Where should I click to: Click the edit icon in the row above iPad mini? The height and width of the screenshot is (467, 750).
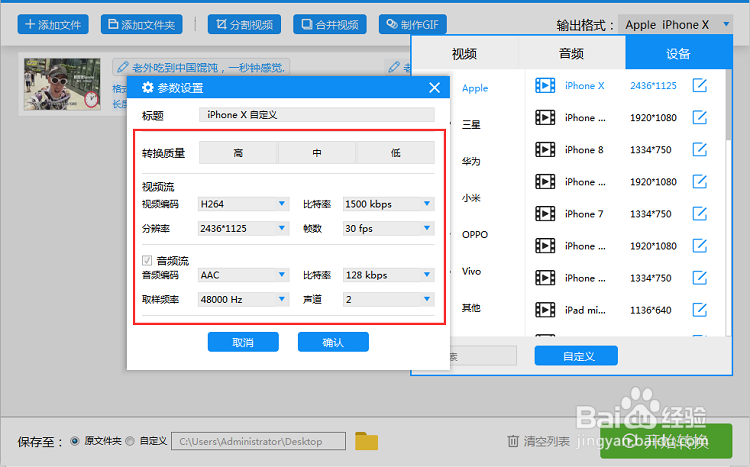699,278
